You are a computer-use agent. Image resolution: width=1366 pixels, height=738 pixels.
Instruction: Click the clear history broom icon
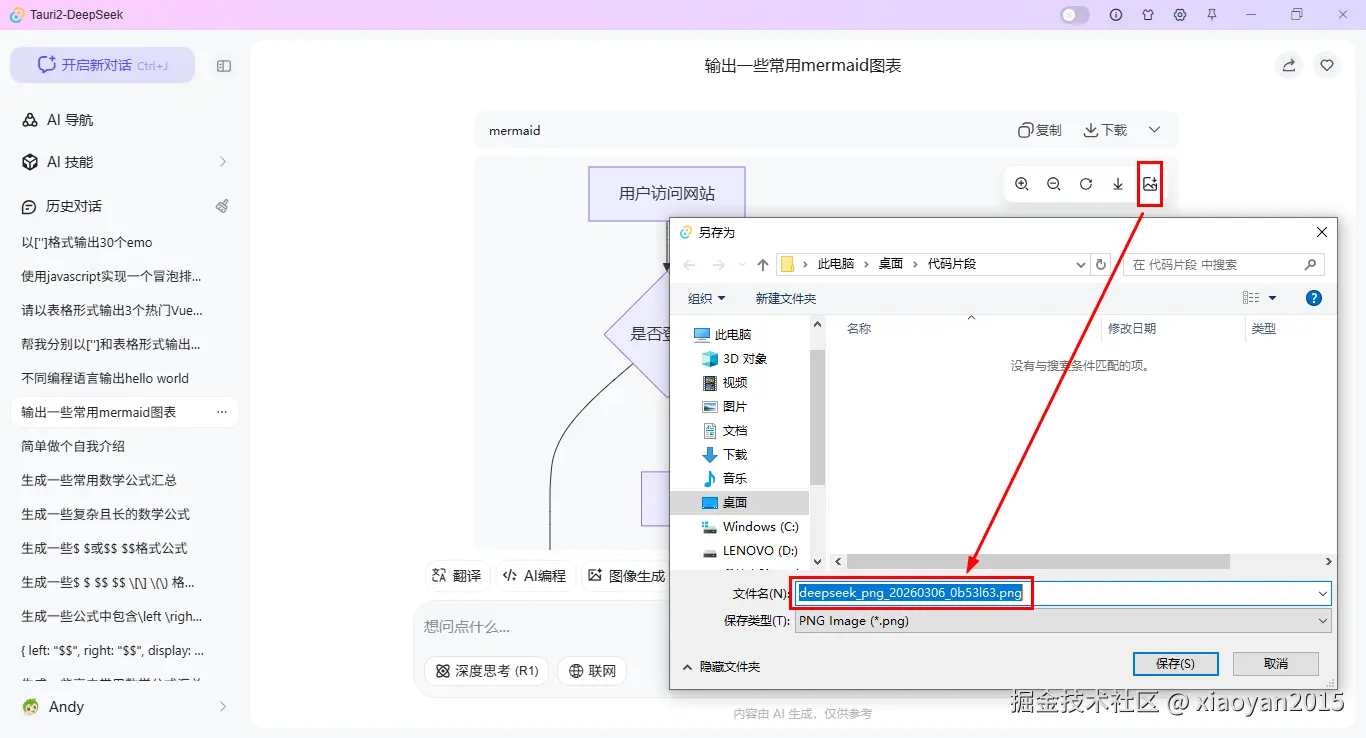222,206
